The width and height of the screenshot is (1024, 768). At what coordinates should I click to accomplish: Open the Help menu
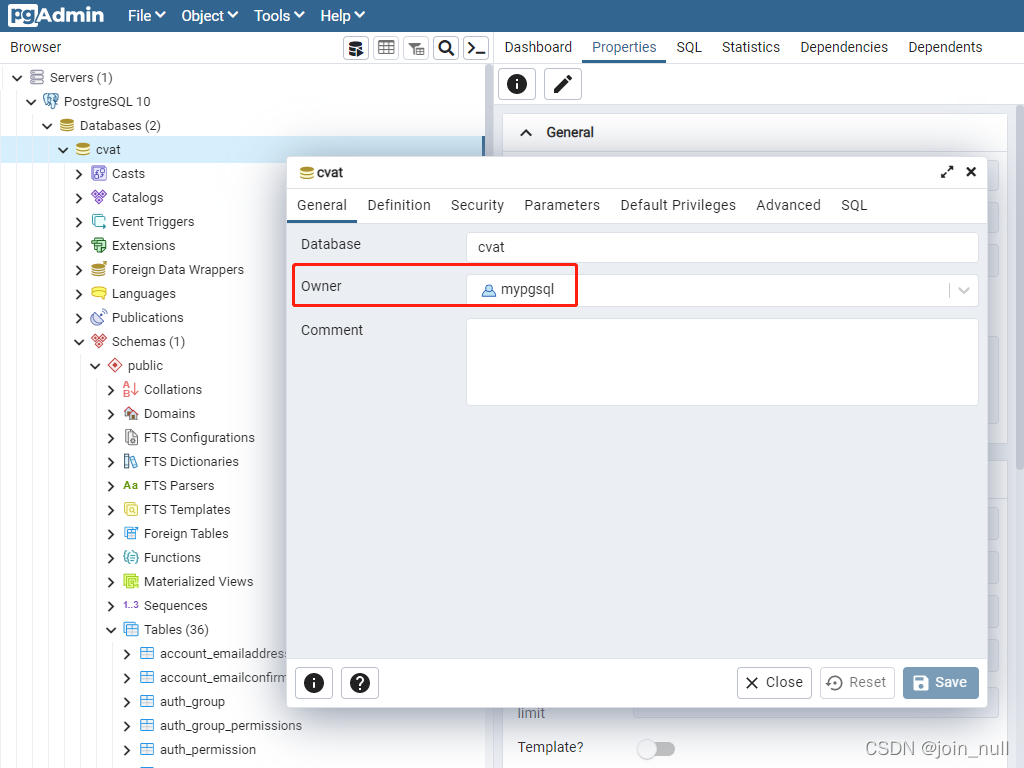(x=342, y=16)
